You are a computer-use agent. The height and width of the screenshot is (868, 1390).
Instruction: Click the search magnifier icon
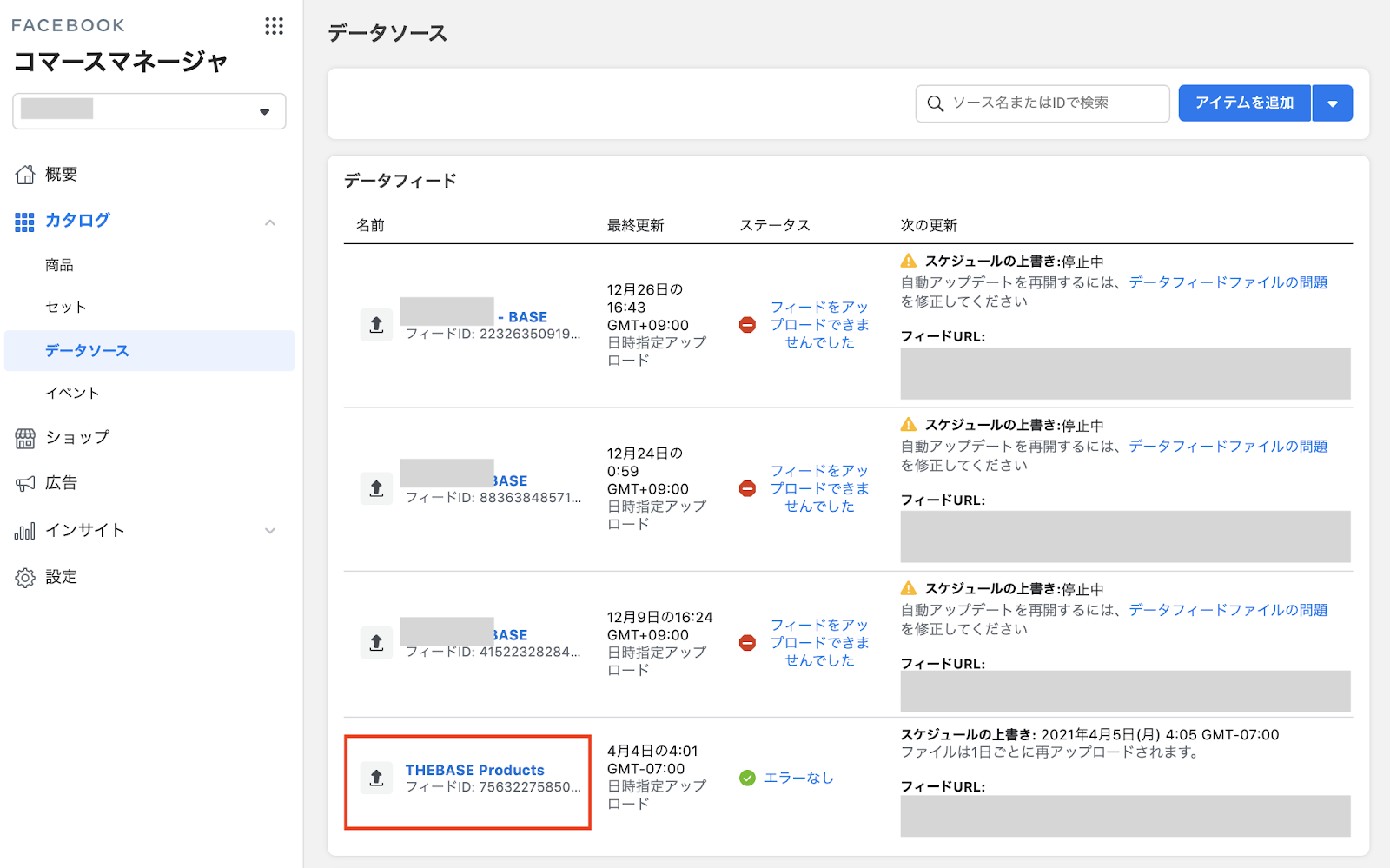(x=936, y=103)
